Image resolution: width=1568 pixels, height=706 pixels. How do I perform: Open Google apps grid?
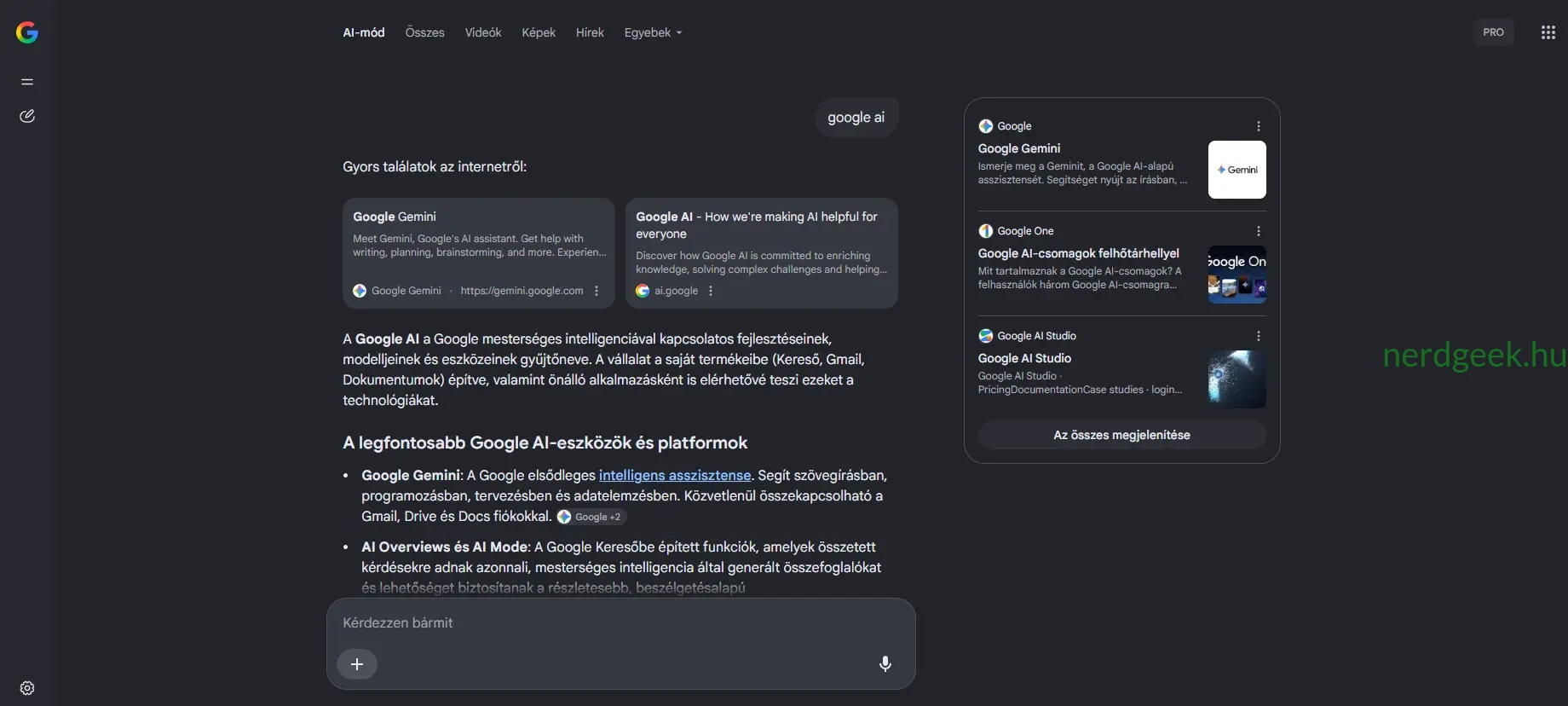1548,32
